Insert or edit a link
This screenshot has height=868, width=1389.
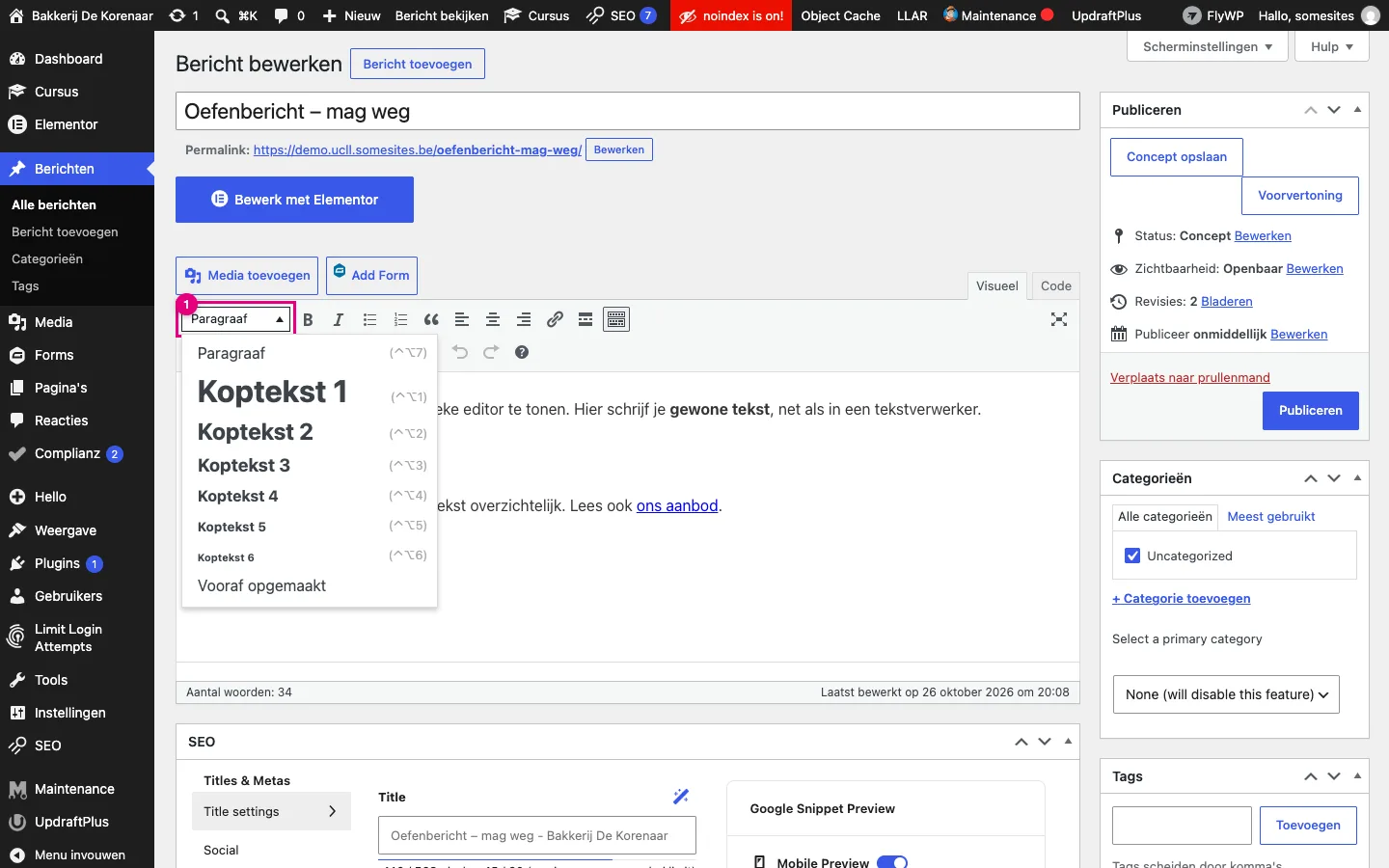tap(555, 319)
